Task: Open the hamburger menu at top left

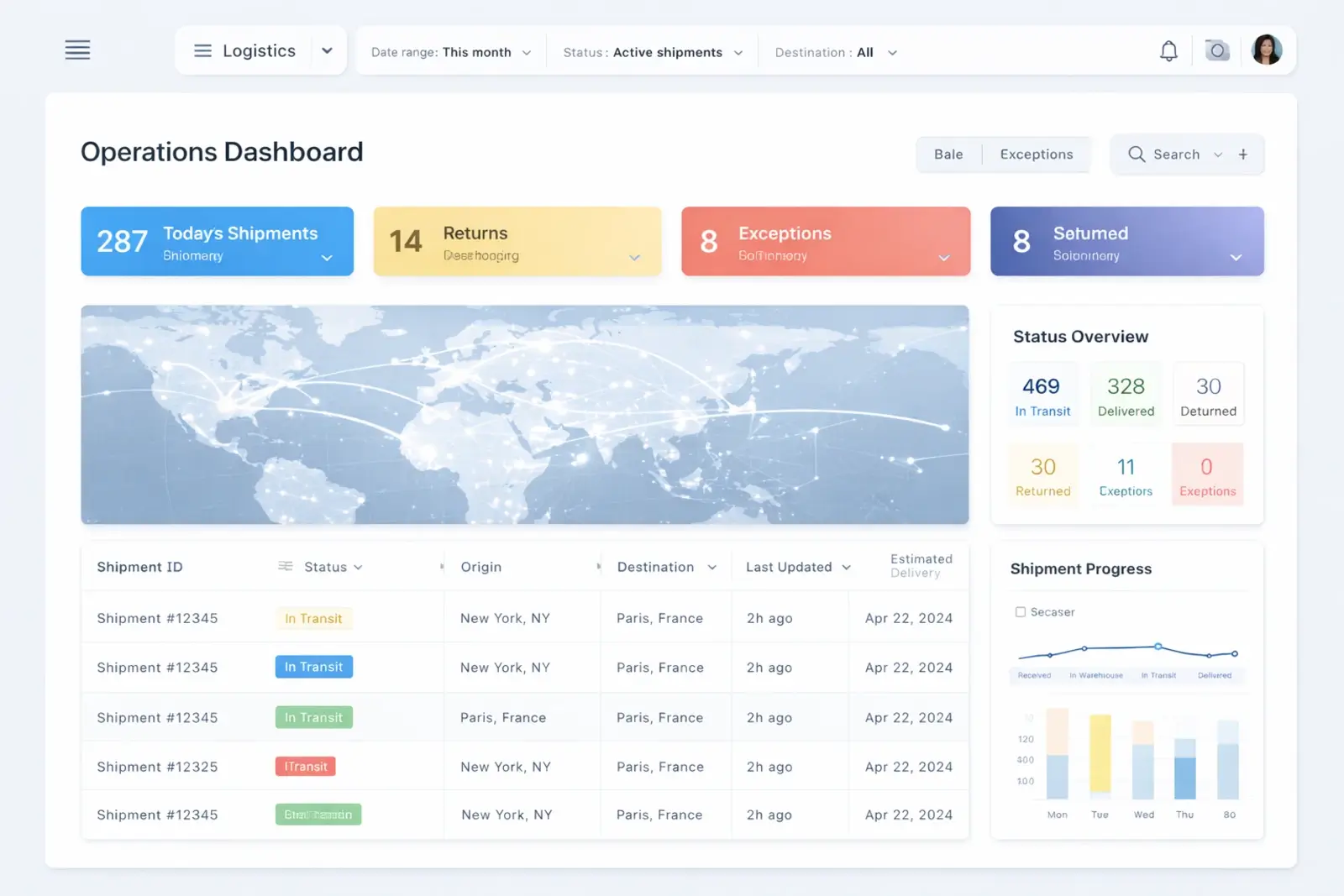Action: (77, 50)
